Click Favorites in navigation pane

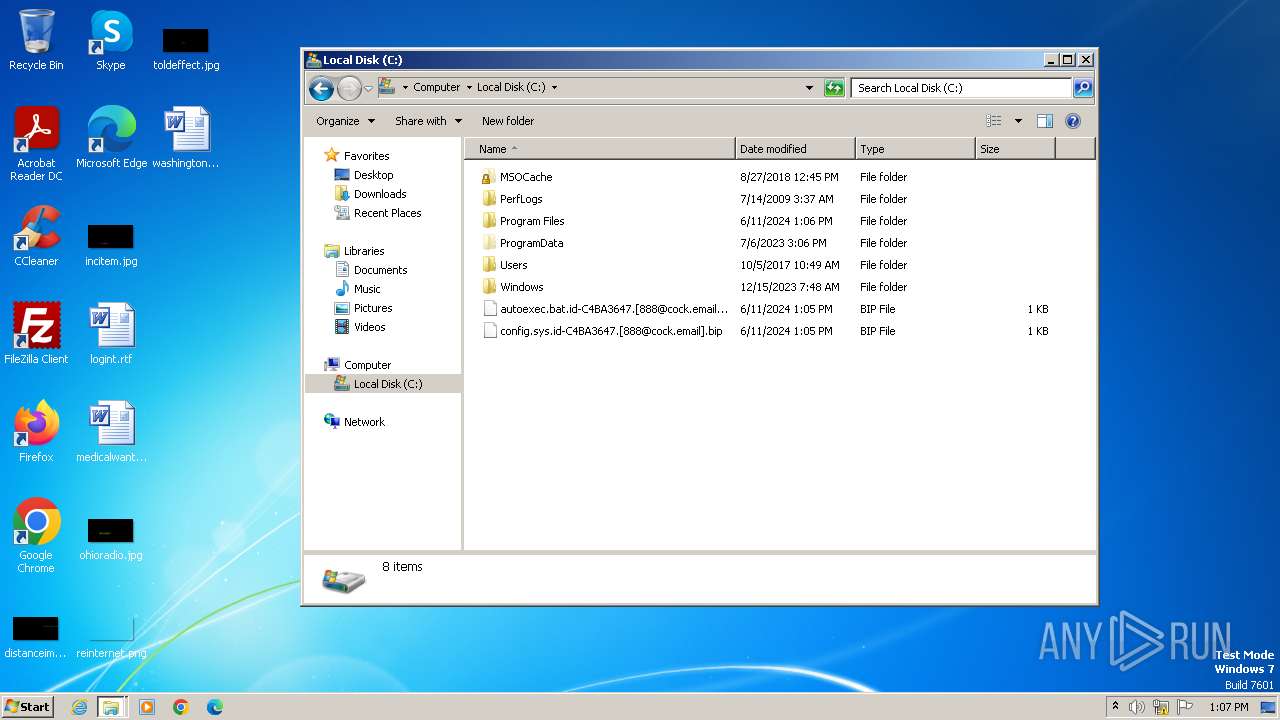pyautogui.click(x=366, y=156)
